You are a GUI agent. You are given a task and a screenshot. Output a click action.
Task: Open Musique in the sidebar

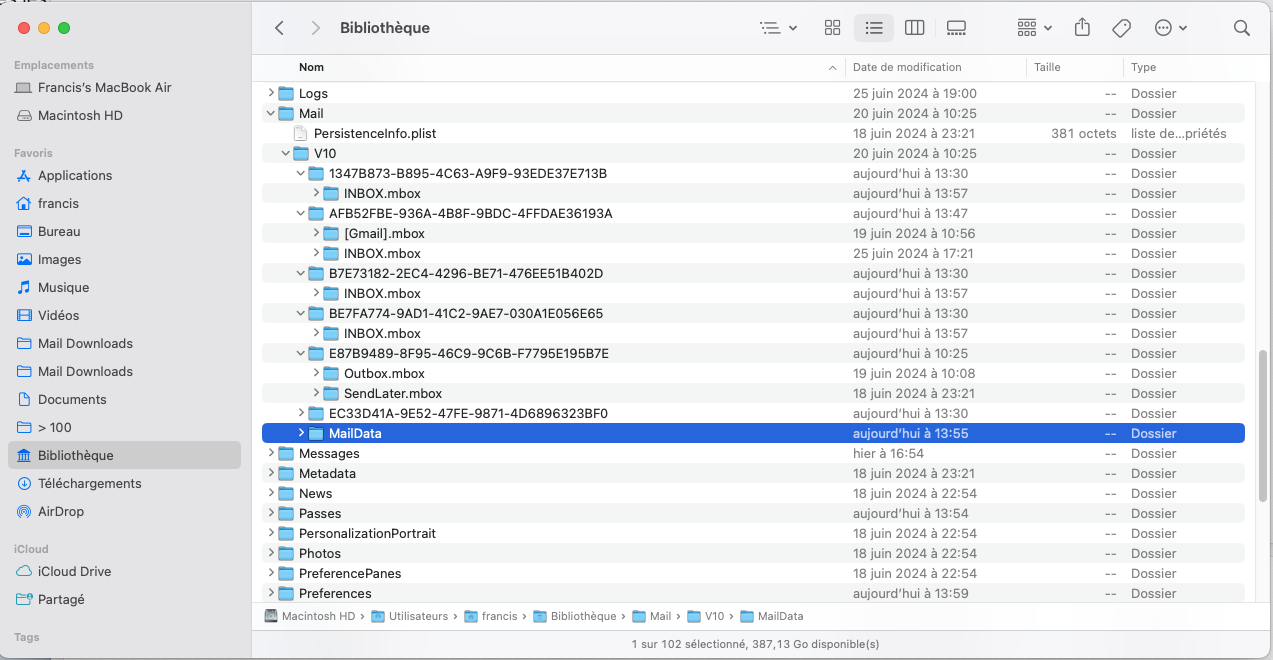click(63, 287)
